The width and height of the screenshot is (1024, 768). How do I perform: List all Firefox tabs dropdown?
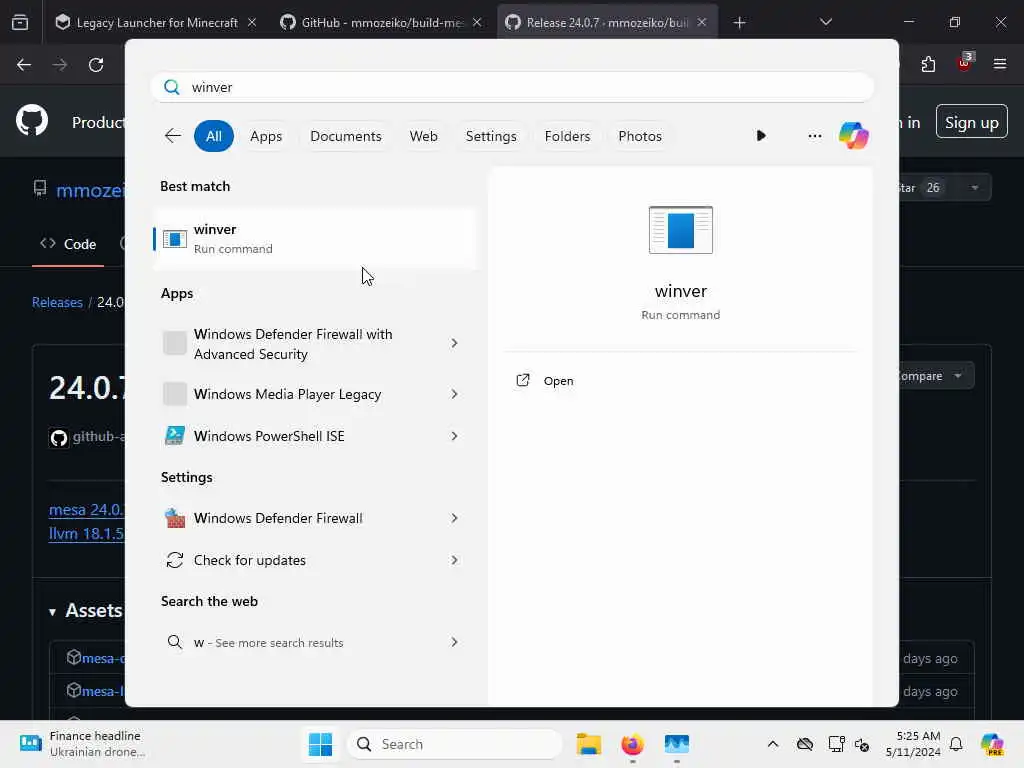point(826,22)
